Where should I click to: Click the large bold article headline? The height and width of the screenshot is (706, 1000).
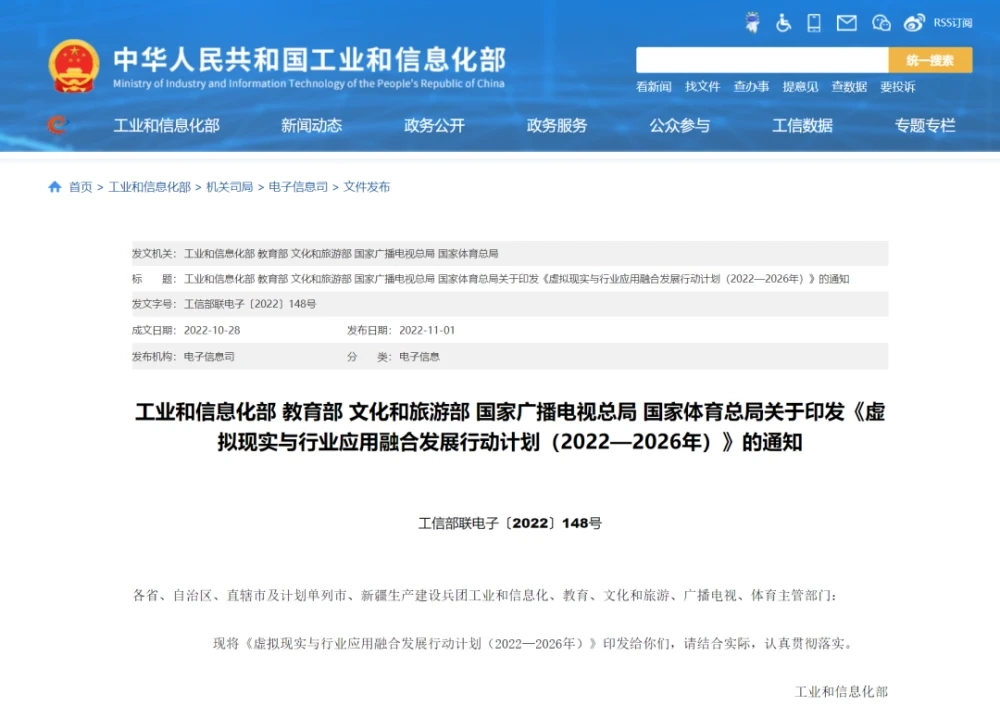[x=510, y=427]
